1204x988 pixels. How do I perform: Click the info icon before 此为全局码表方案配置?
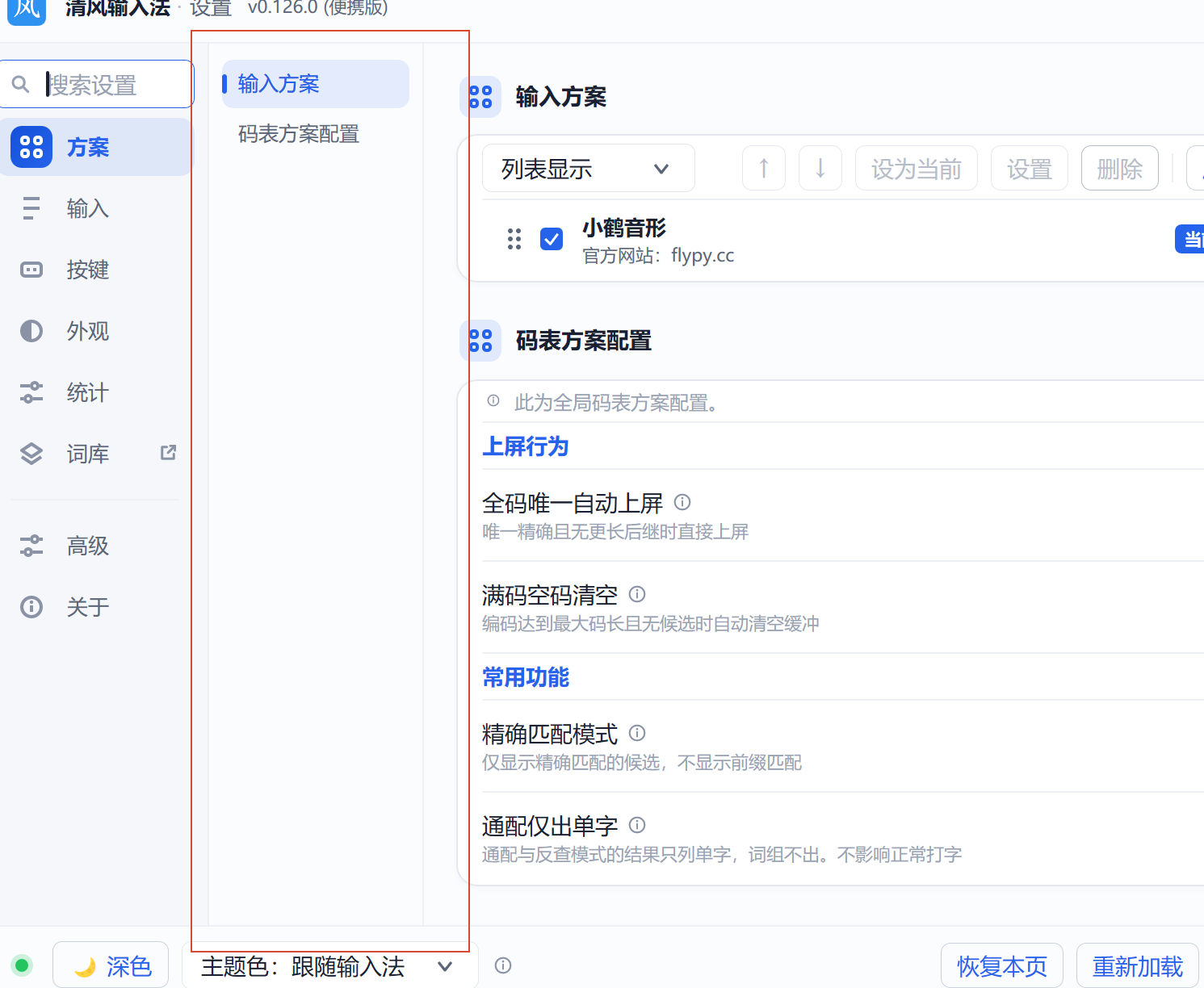coord(493,401)
